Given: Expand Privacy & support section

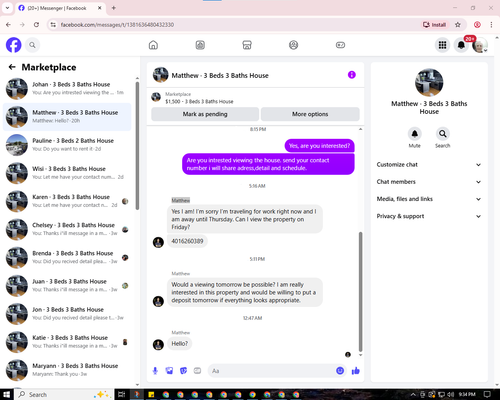Looking at the screenshot, I should (429, 216).
